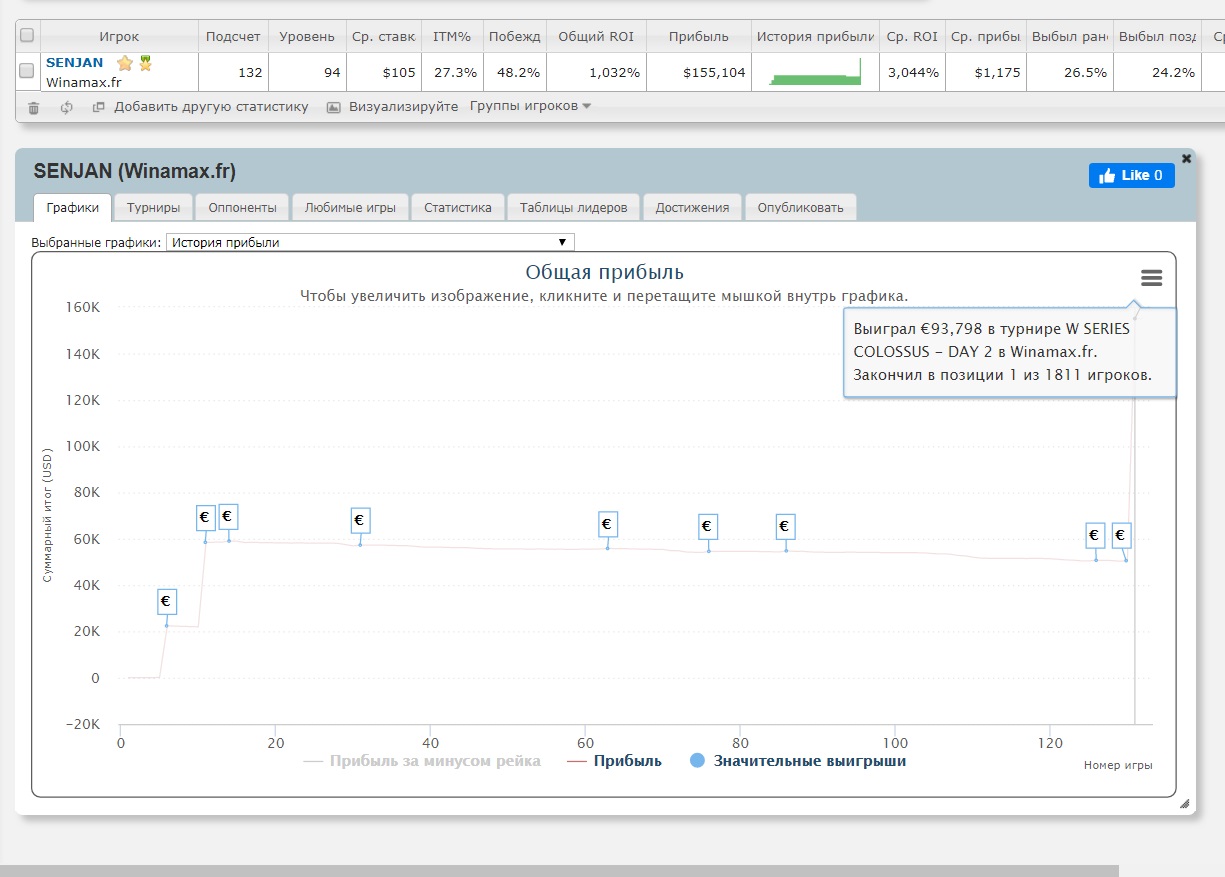
Task: Open the 'Статистика' tab
Action: point(457,207)
